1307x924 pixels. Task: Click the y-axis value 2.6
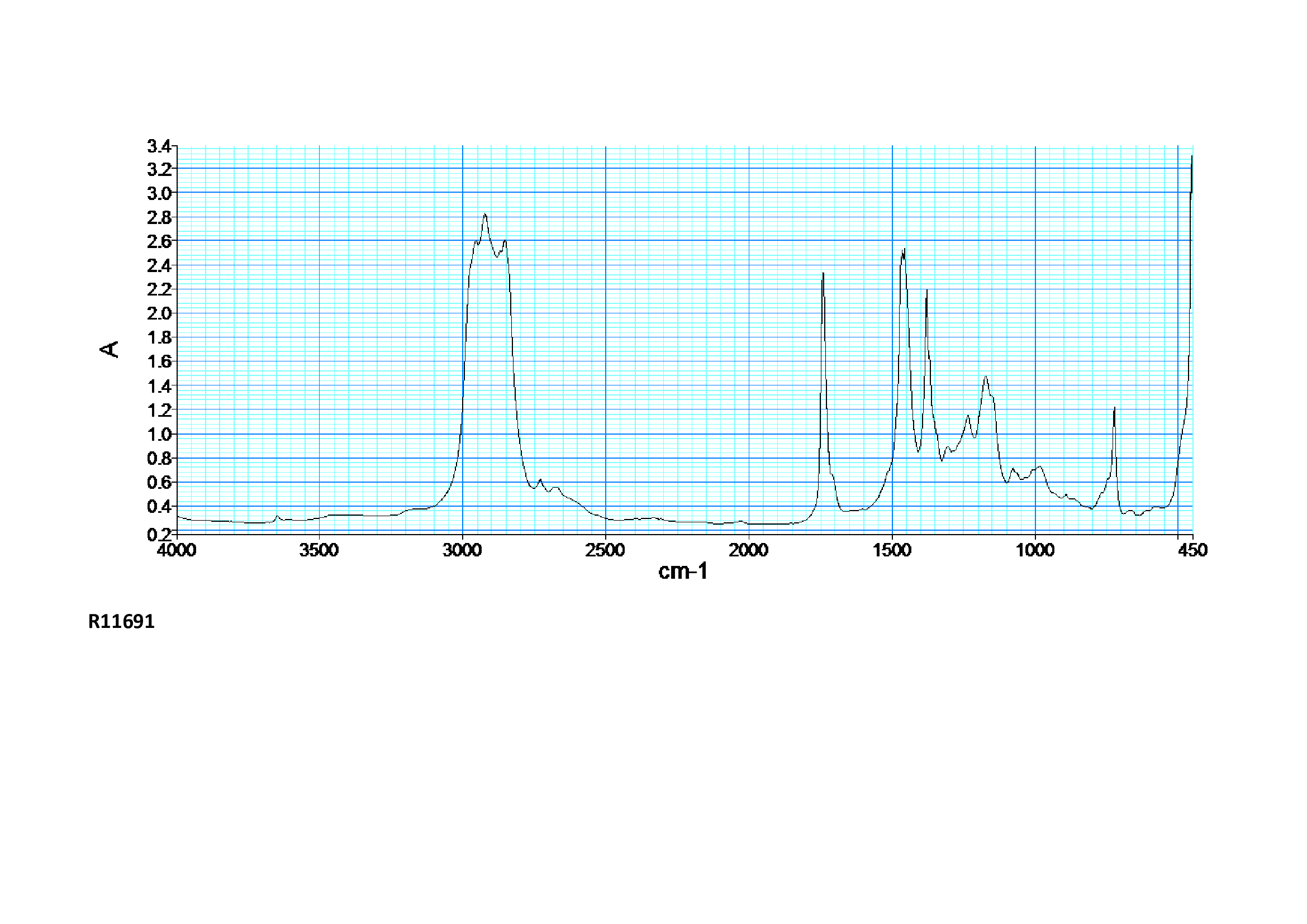pyautogui.click(x=159, y=241)
